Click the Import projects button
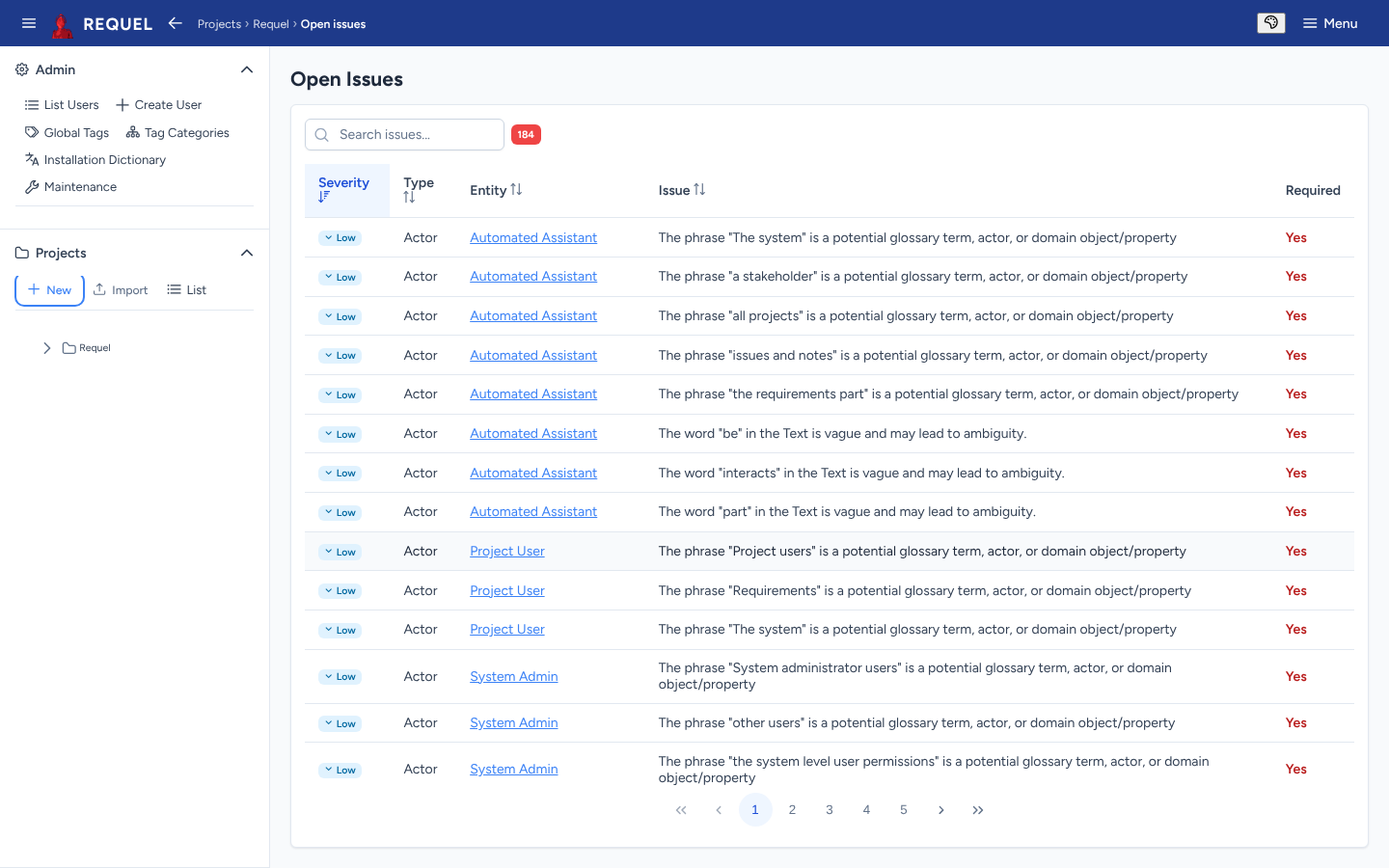This screenshot has height=868, width=1389. pyautogui.click(x=121, y=289)
